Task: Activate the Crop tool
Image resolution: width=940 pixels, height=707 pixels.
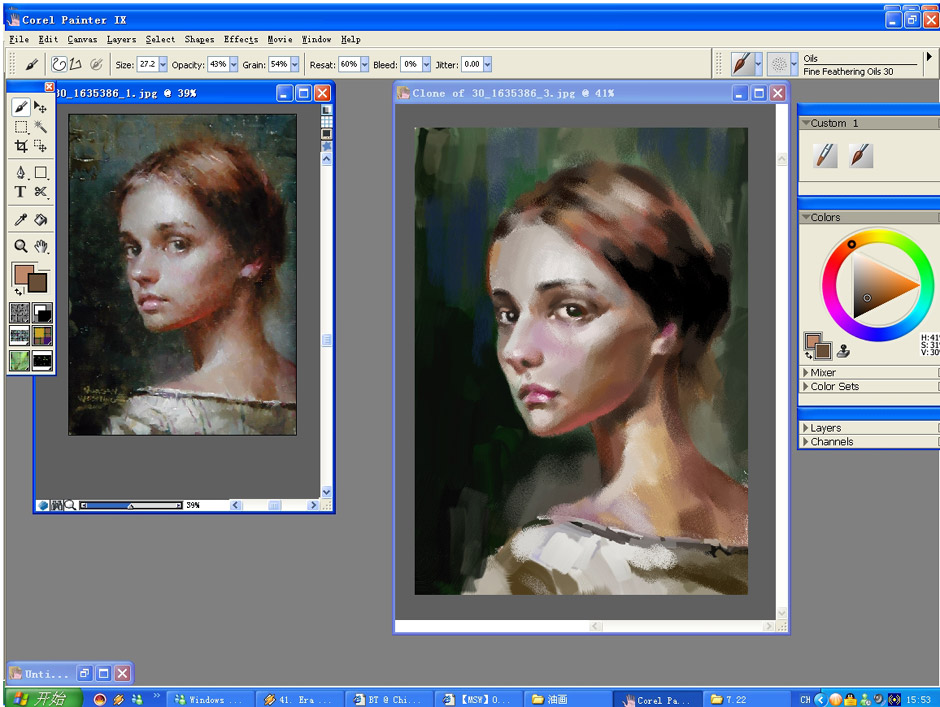Action: 20,146
